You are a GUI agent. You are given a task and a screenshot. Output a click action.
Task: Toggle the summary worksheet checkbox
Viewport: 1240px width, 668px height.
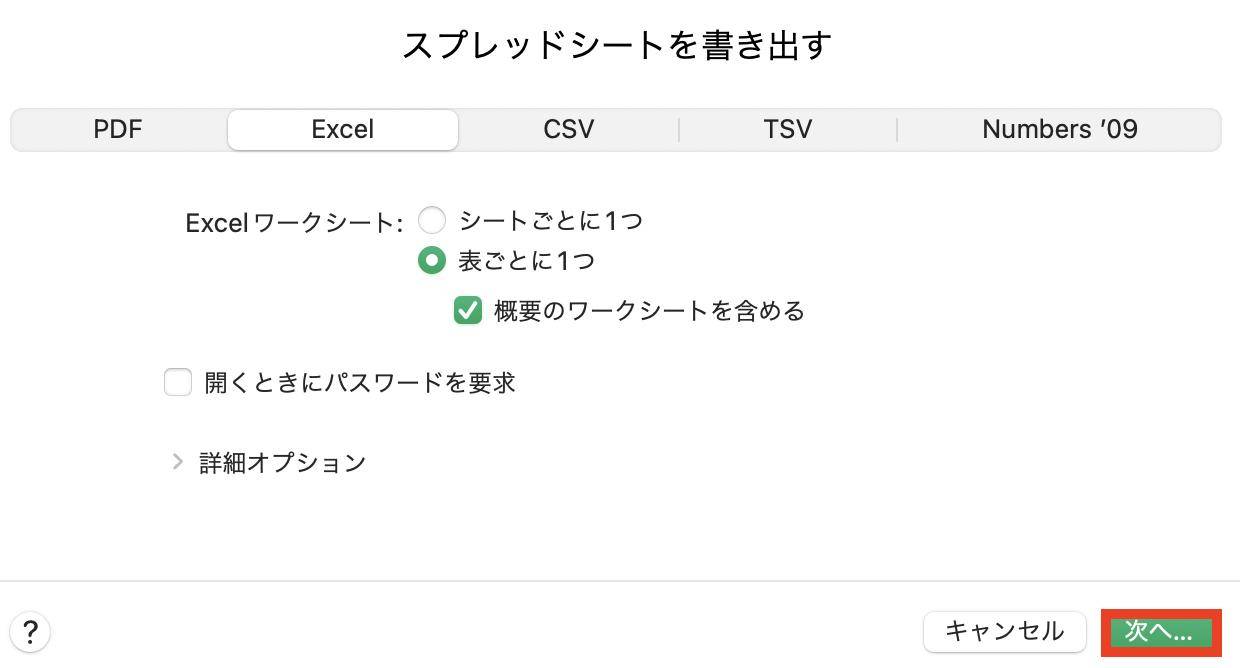[467, 311]
